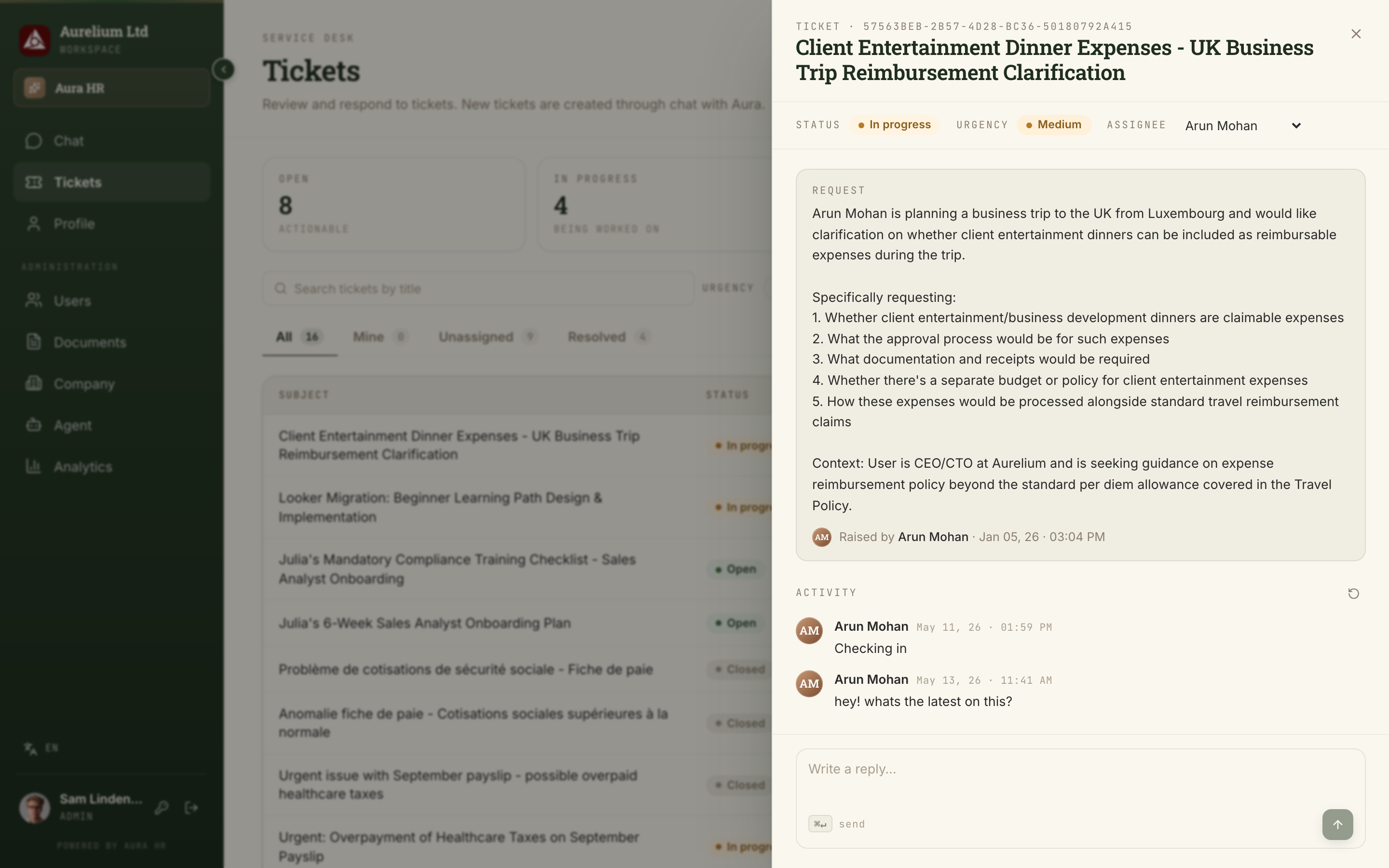Click the Sam Linden profile avatar
This screenshot has height=868, width=1389.
point(34,808)
